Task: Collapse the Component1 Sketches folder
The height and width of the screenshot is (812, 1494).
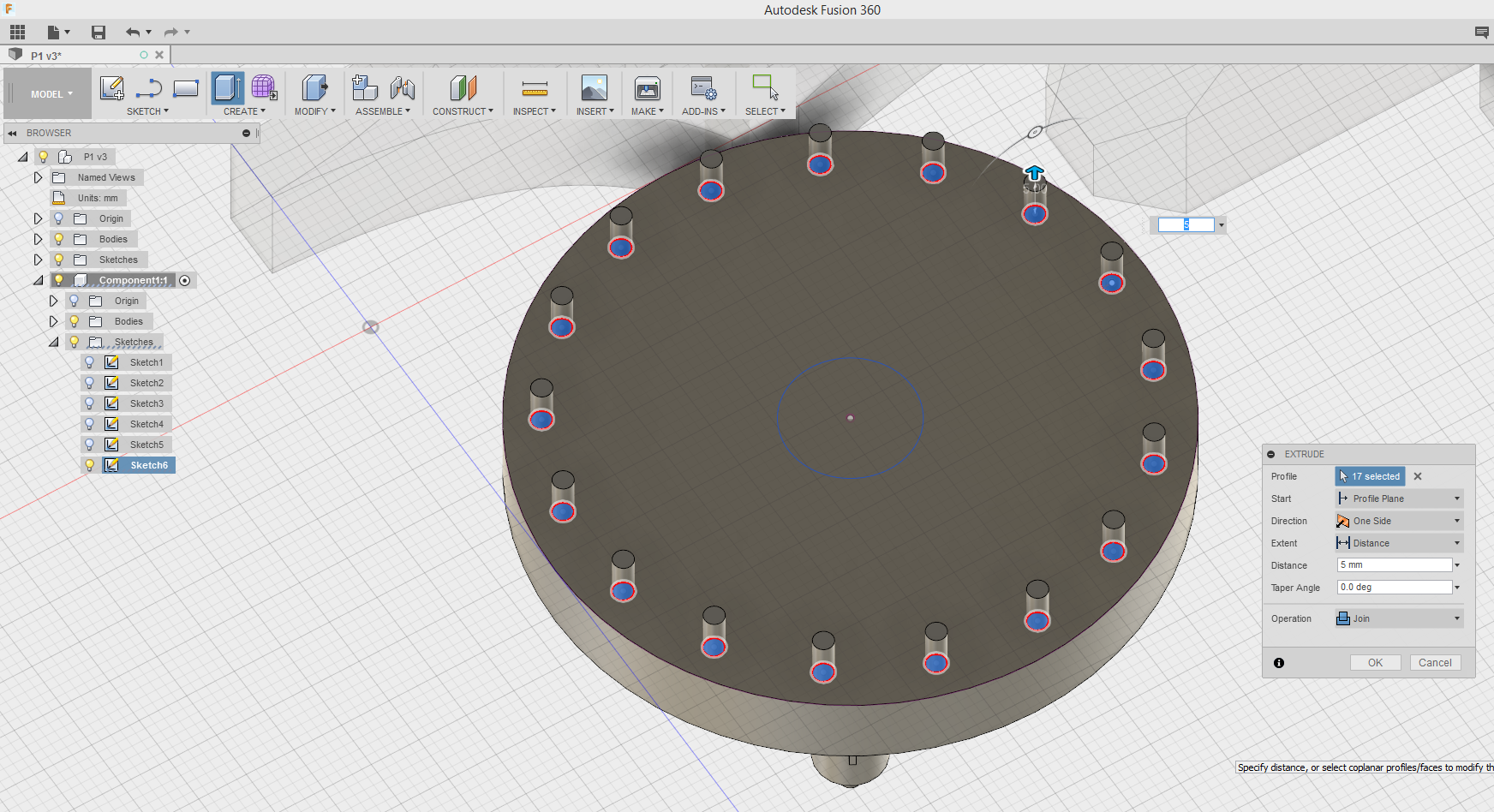Action: pos(54,342)
